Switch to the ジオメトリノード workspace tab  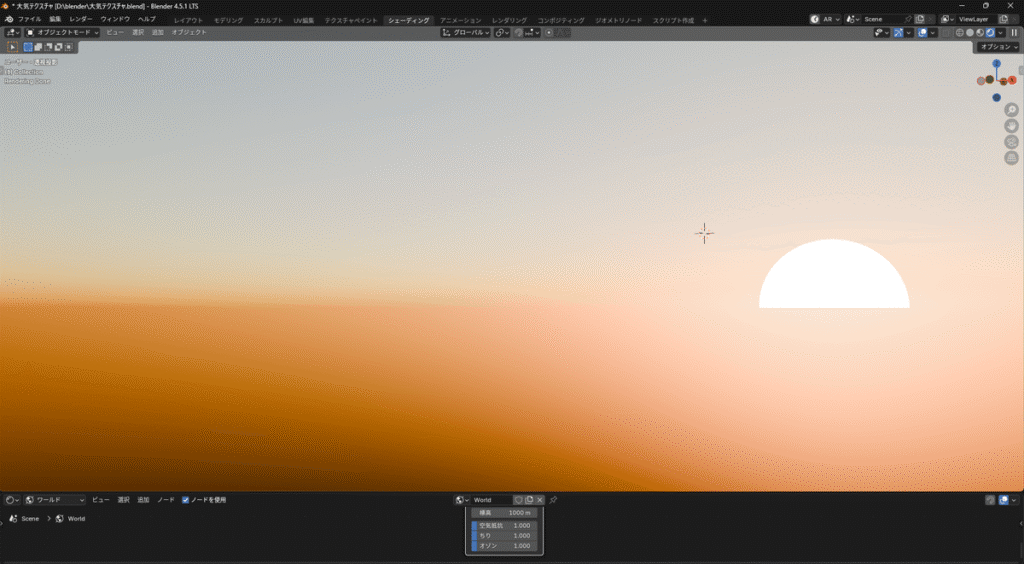[618, 20]
